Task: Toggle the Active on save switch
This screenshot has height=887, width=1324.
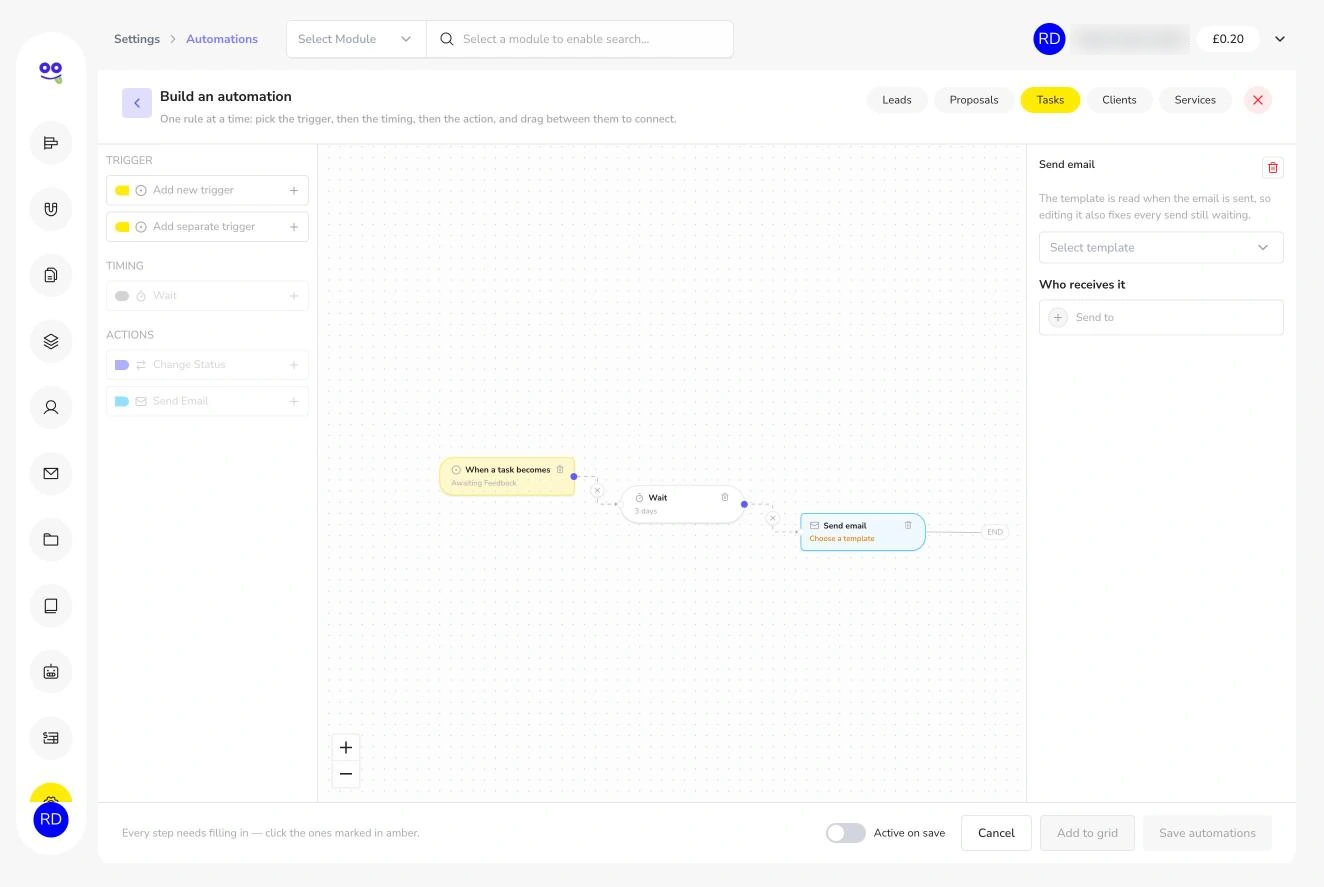Action: click(845, 833)
